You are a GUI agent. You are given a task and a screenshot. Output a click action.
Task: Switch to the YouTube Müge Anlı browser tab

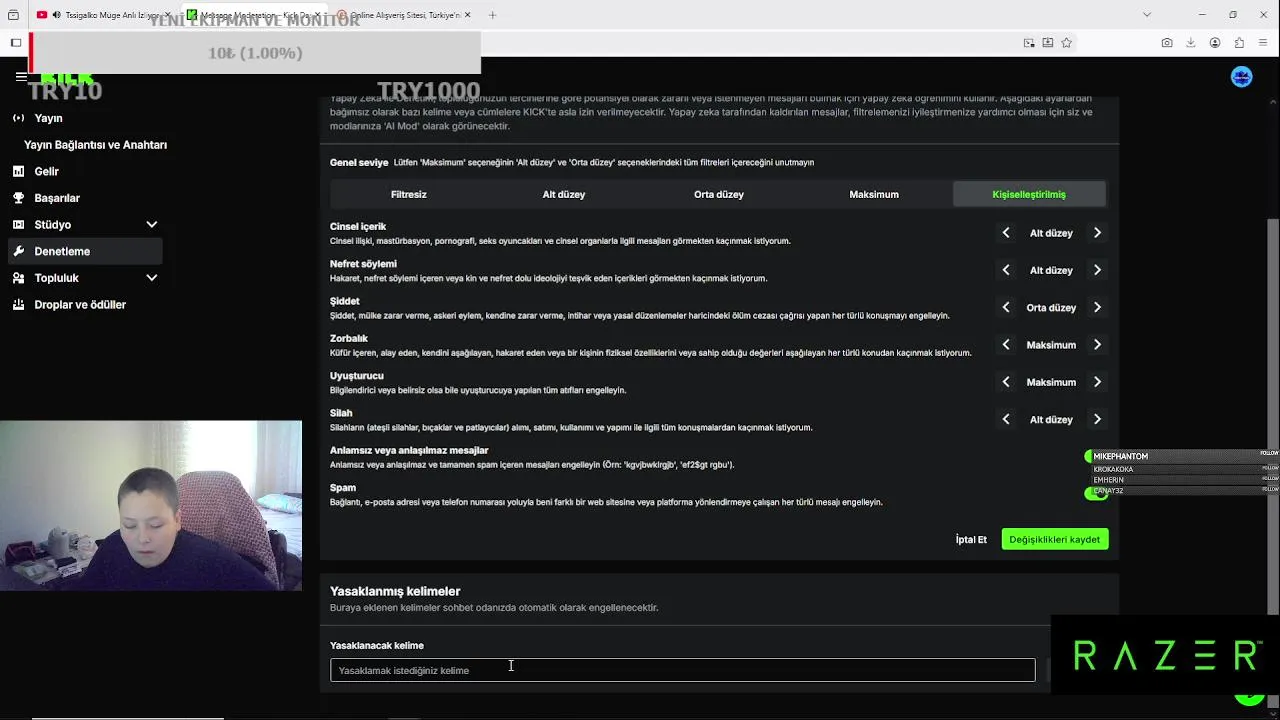click(x=104, y=15)
